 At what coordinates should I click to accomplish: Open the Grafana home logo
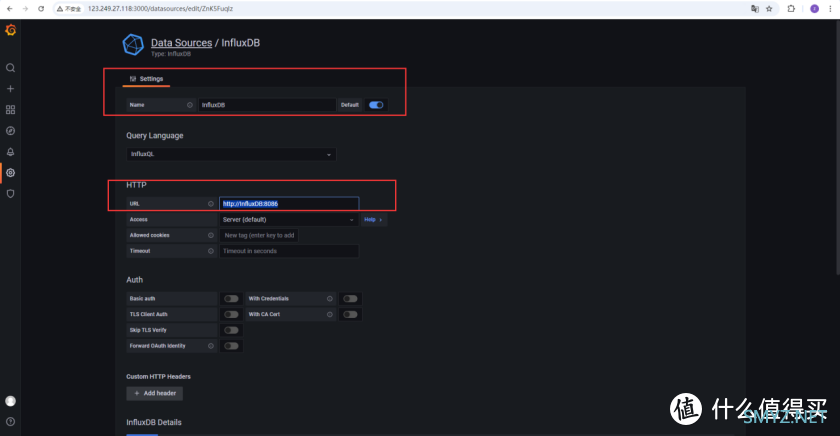[x=11, y=30]
